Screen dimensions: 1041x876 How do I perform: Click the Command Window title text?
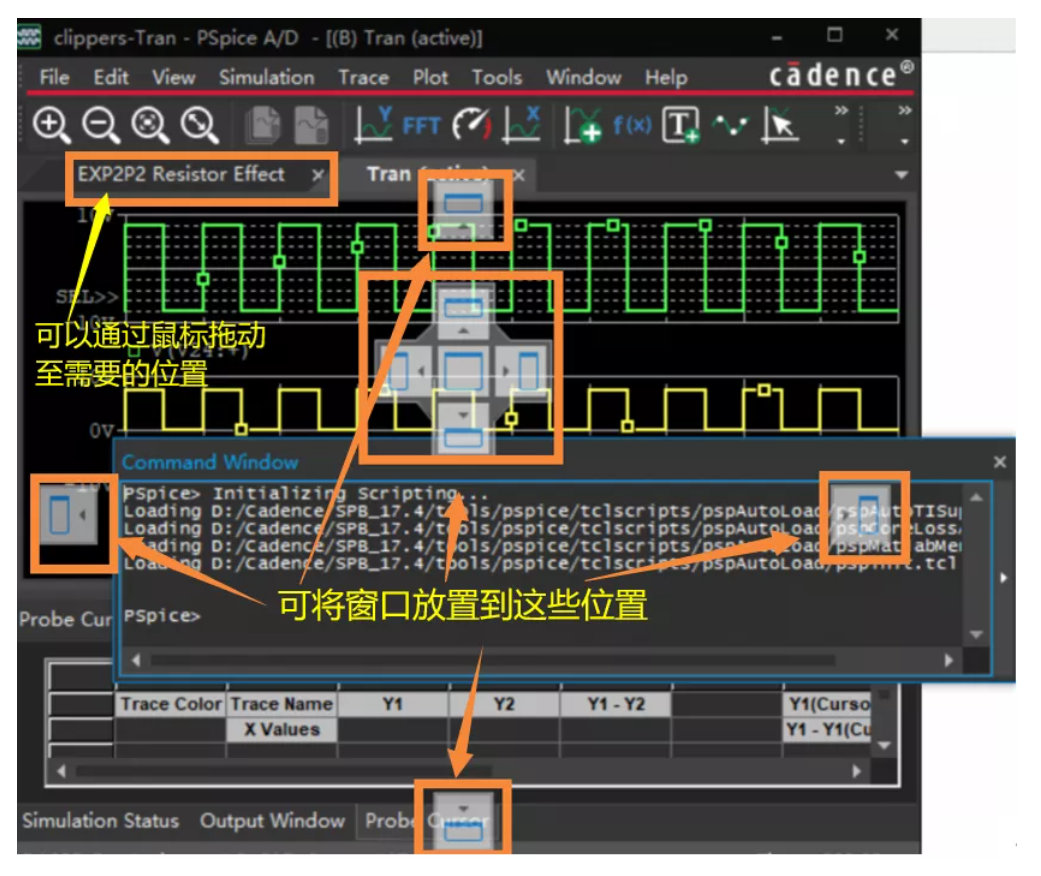(x=210, y=462)
